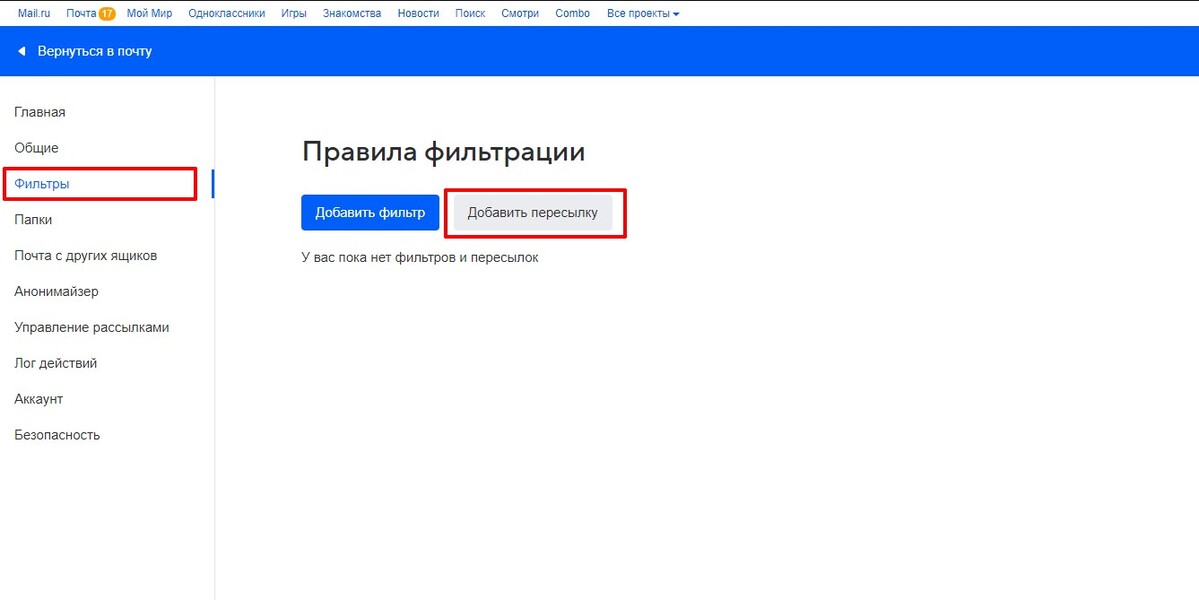The height and width of the screenshot is (600, 1199).
Task: Open Почта with the 17 badge
Action: point(90,14)
